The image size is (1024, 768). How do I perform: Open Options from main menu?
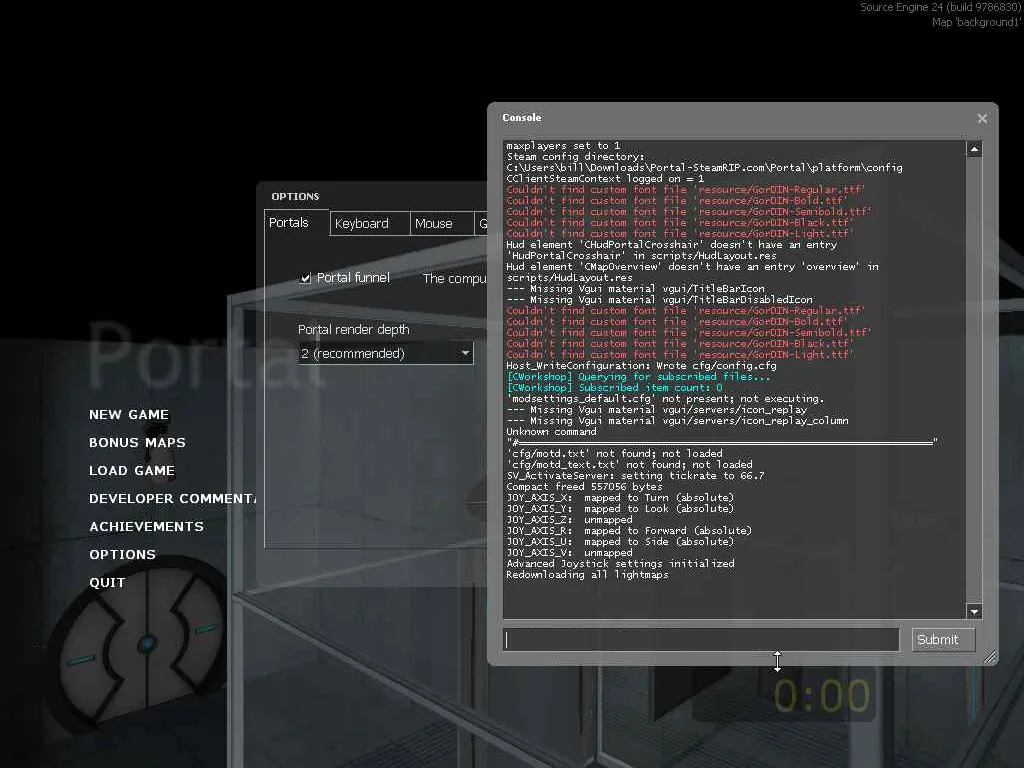(x=122, y=554)
